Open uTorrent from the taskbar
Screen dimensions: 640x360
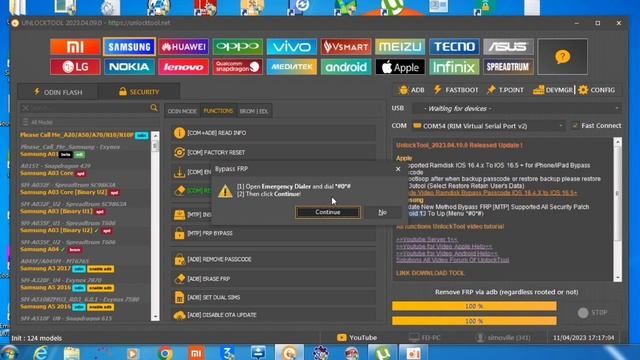pos(382,353)
